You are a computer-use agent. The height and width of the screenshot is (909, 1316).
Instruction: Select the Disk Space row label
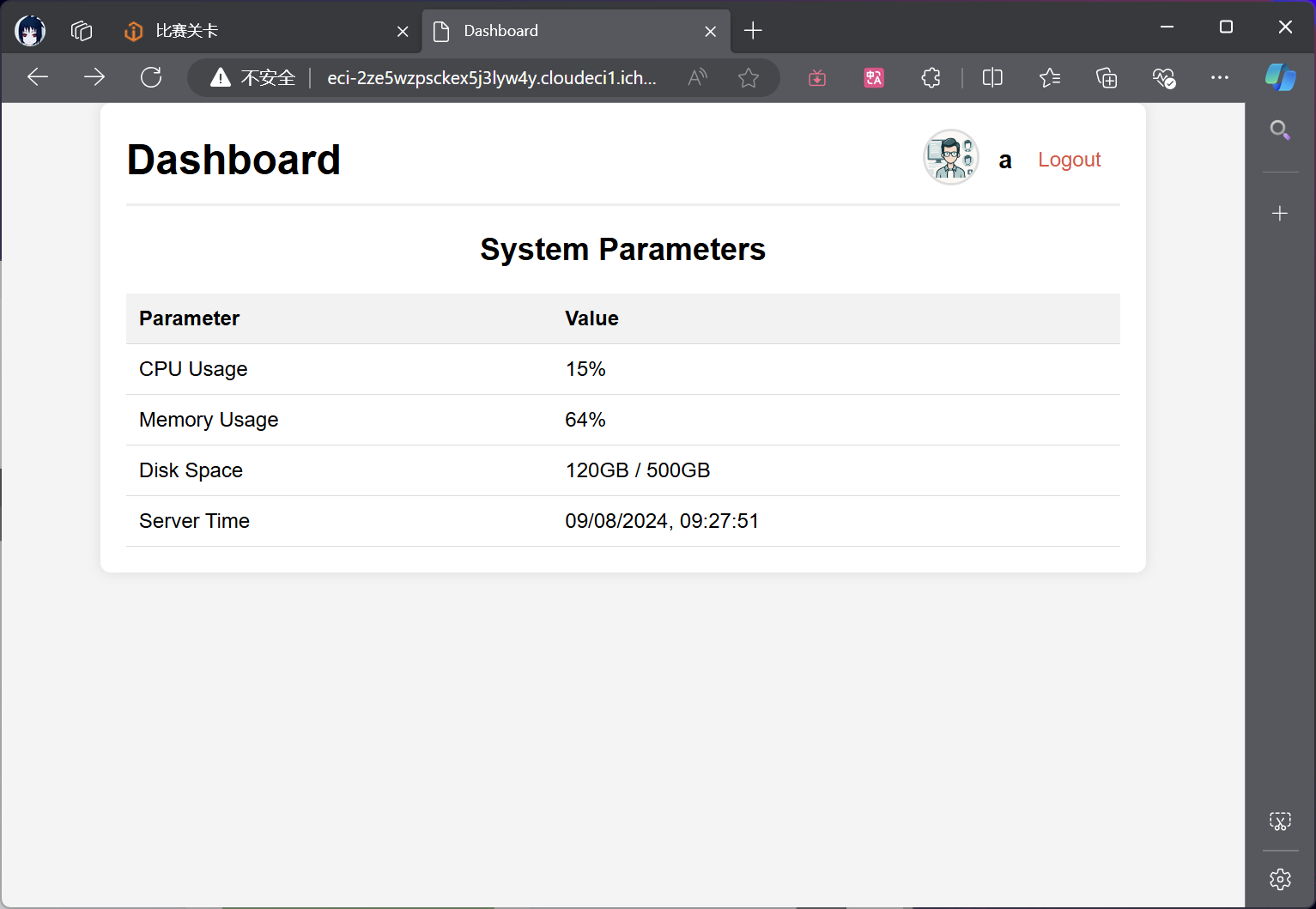tap(191, 470)
